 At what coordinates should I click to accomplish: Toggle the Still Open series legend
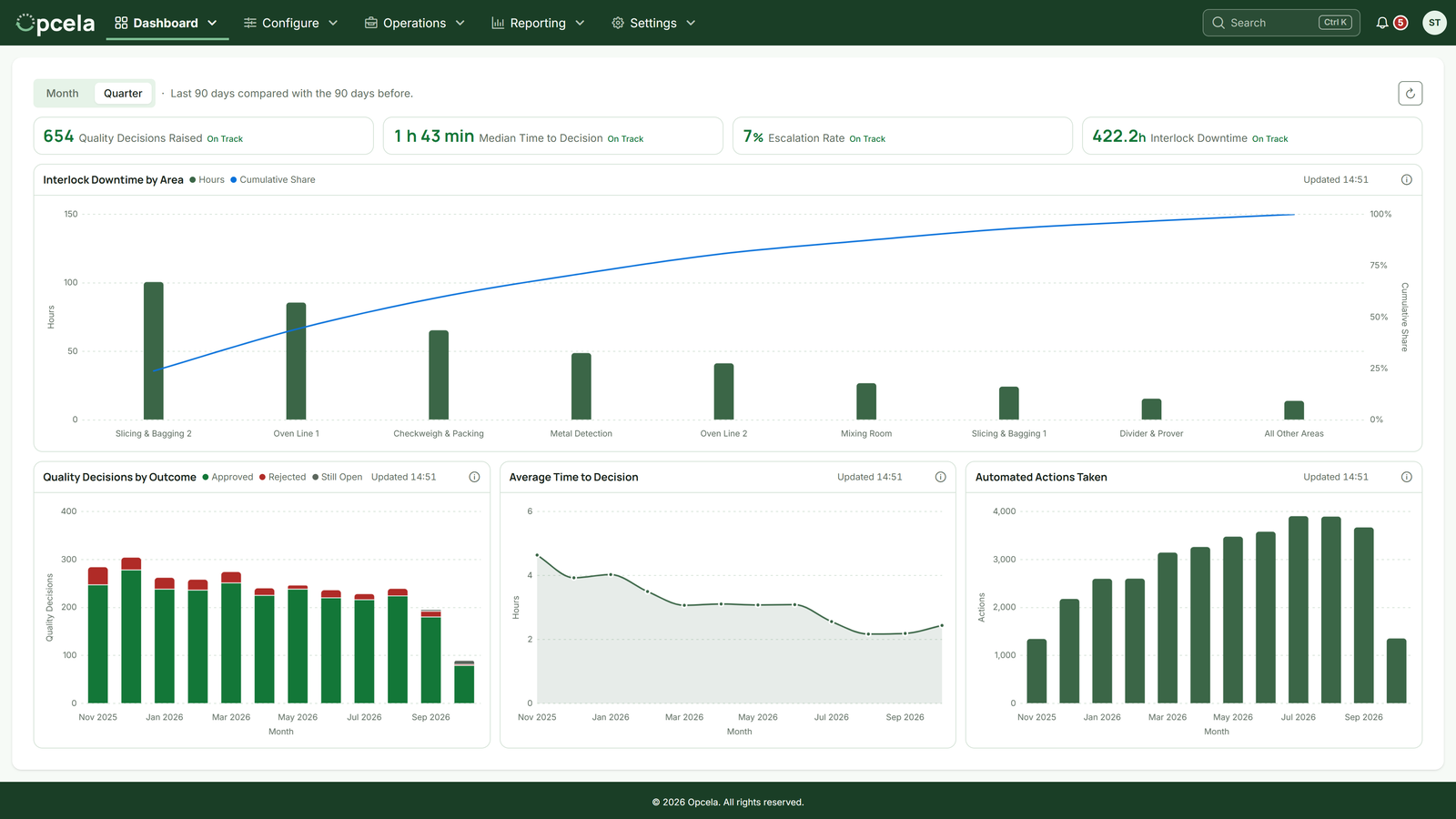pyautogui.click(x=337, y=477)
